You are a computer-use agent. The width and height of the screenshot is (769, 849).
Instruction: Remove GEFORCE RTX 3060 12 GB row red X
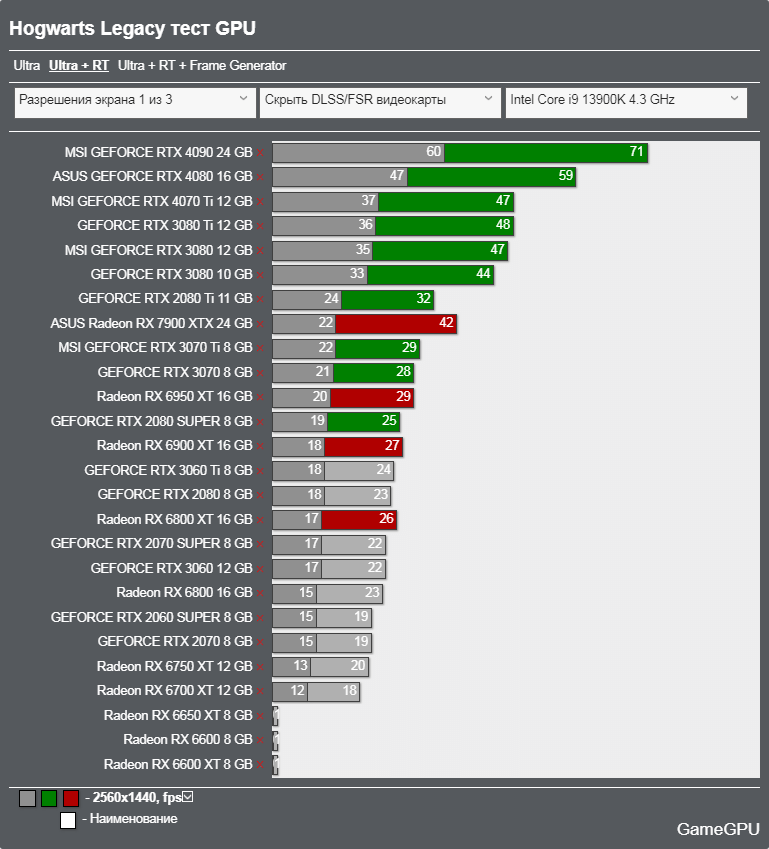pyautogui.click(x=260, y=569)
